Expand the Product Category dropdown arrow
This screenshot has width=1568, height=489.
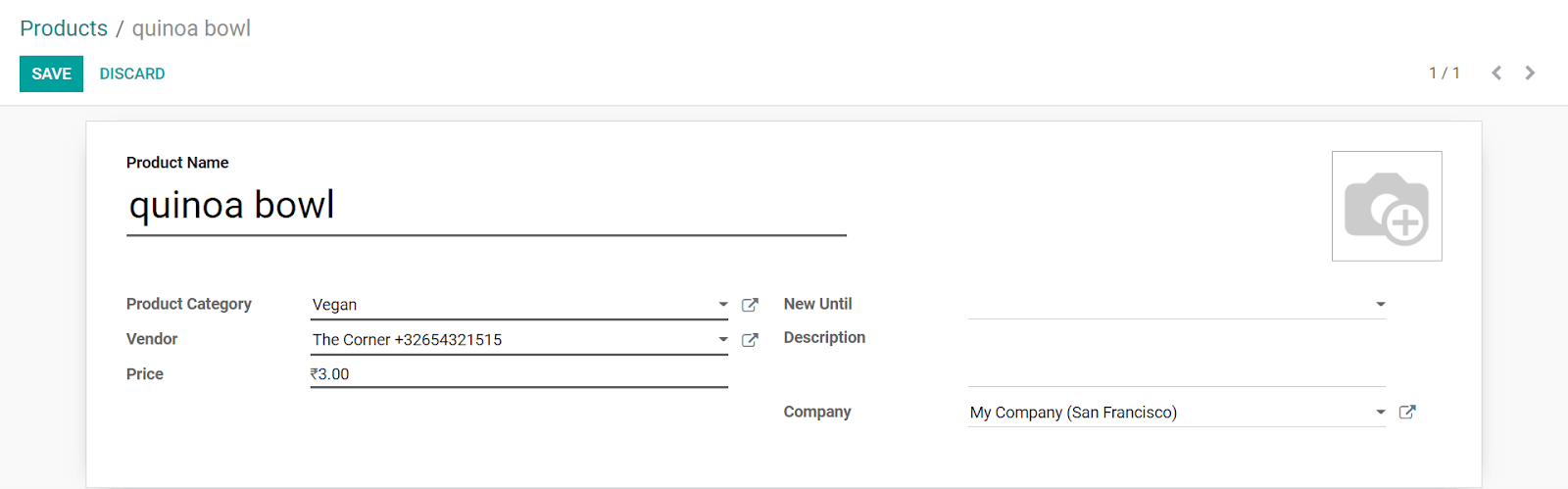723,305
